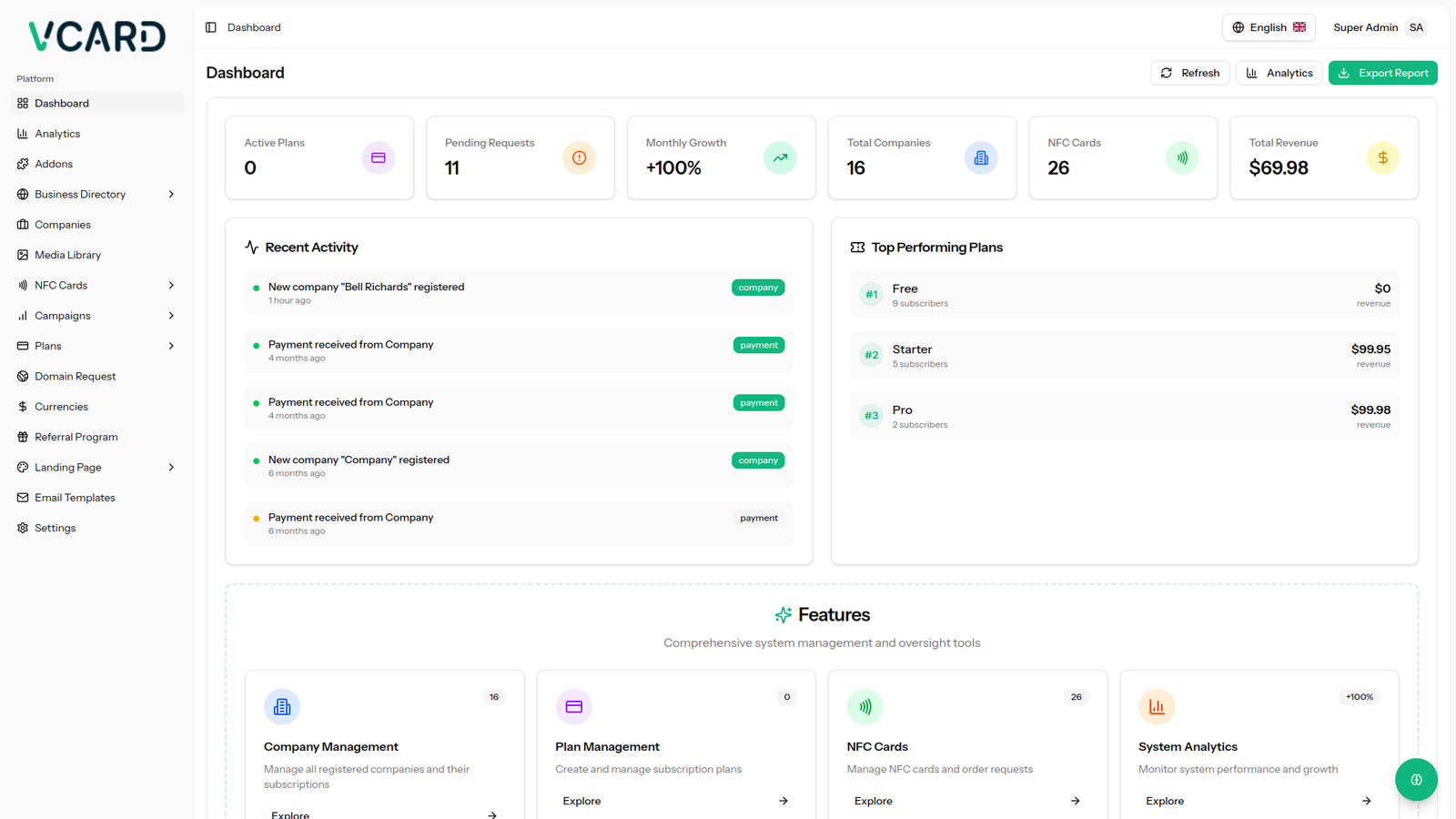Click Explore link under Plan Management
Image resolution: width=1456 pixels, height=819 pixels.
(x=582, y=801)
